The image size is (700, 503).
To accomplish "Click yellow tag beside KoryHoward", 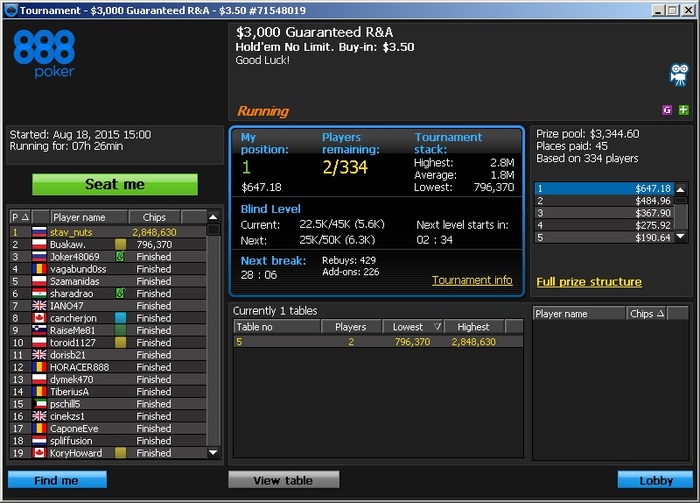I will click(120, 453).
